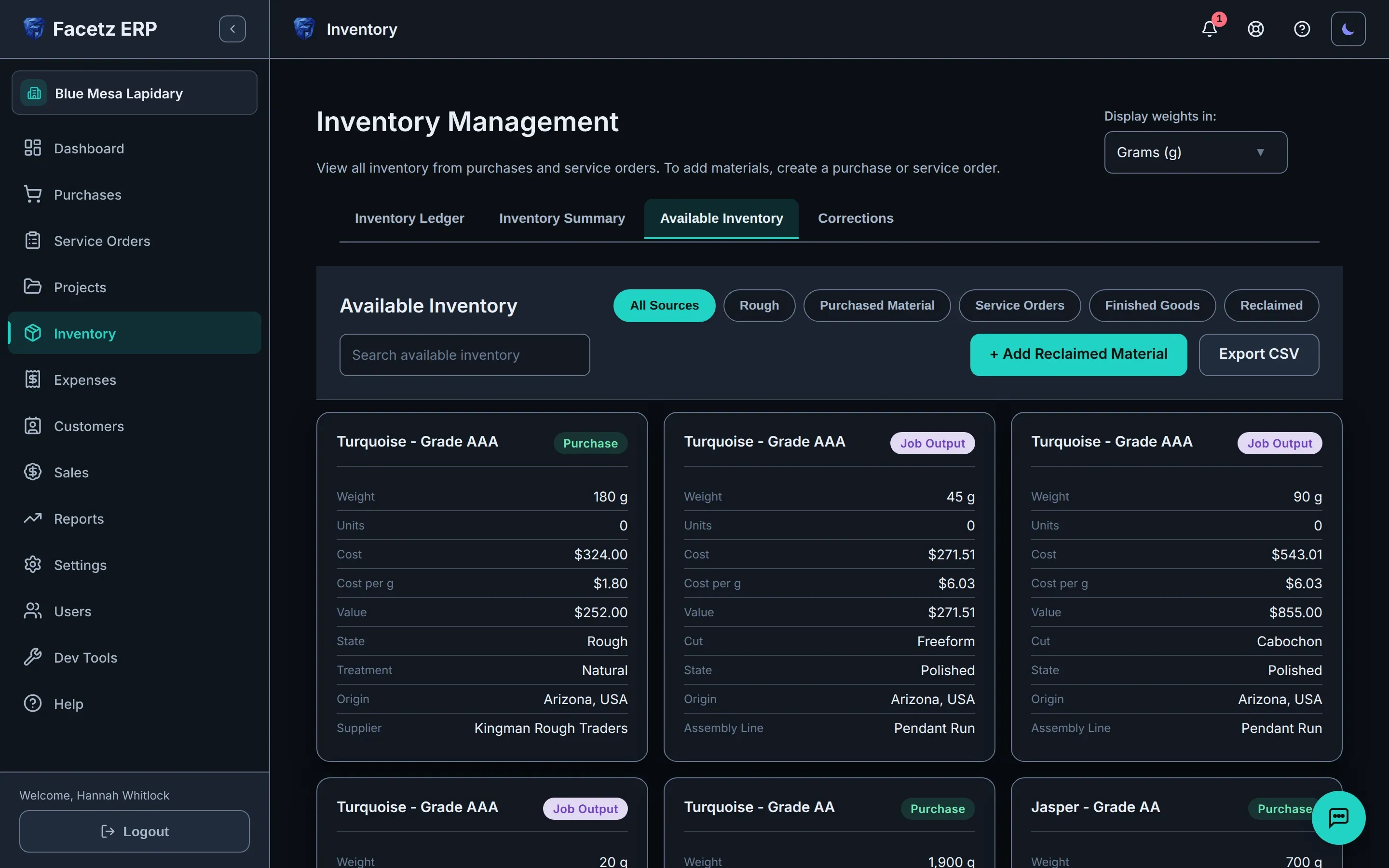Click the Customers contact icon
Viewport: 1389px width, 868px height.
click(33, 426)
